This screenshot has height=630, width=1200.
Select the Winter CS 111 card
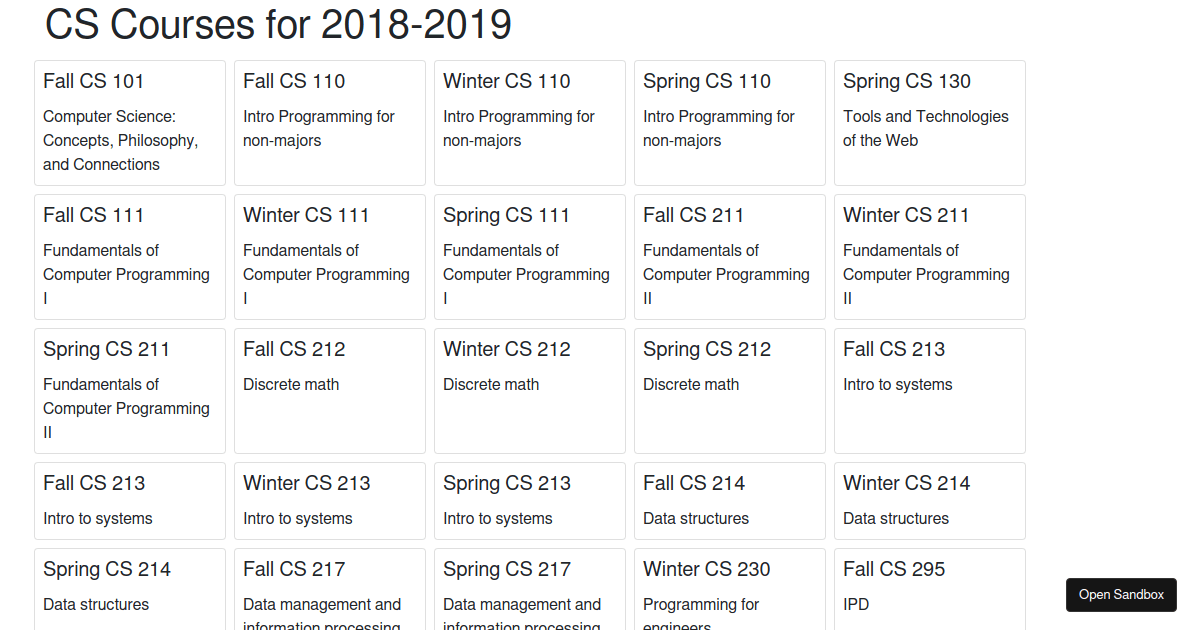click(x=330, y=257)
